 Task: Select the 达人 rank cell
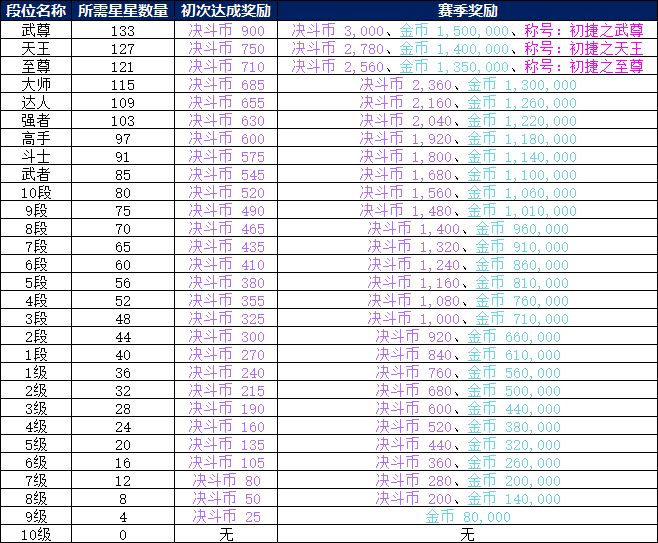(x=36, y=102)
